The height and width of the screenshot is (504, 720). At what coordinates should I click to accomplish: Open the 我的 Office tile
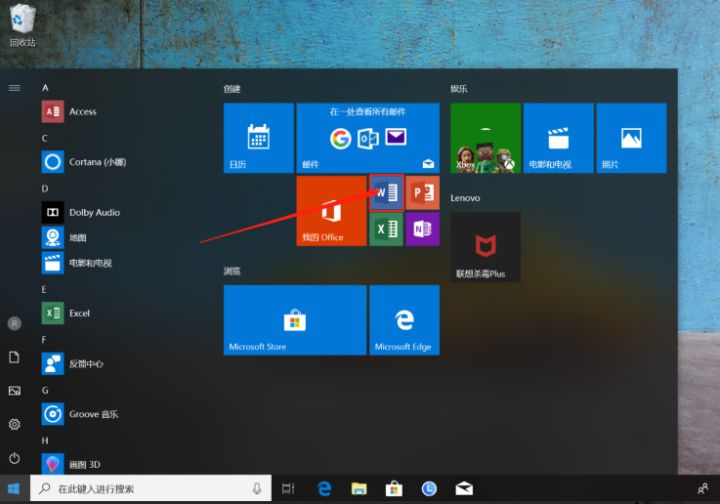330,210
